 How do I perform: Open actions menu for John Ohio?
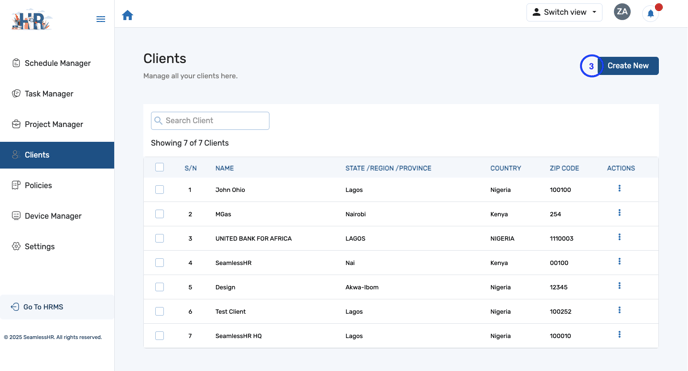coord(619,188)
